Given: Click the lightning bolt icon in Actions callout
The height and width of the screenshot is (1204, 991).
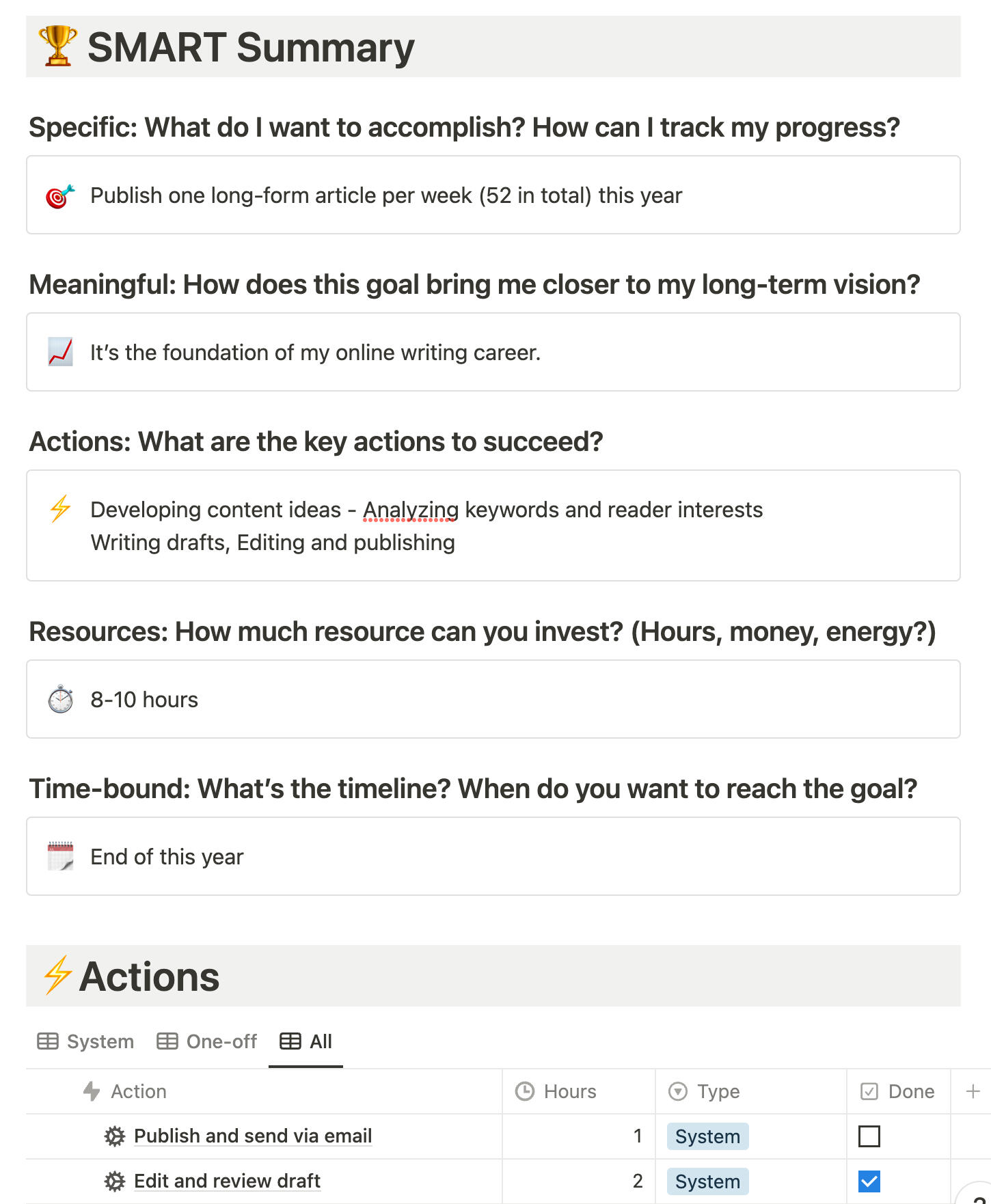Looking at the screenshot, I should coord(60,509).
